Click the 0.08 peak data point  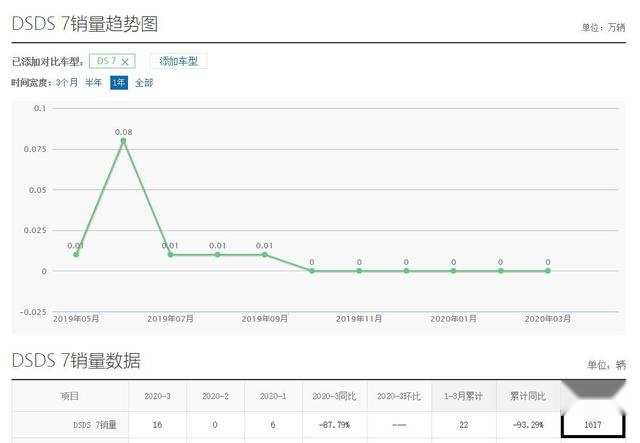pos(123,141)
